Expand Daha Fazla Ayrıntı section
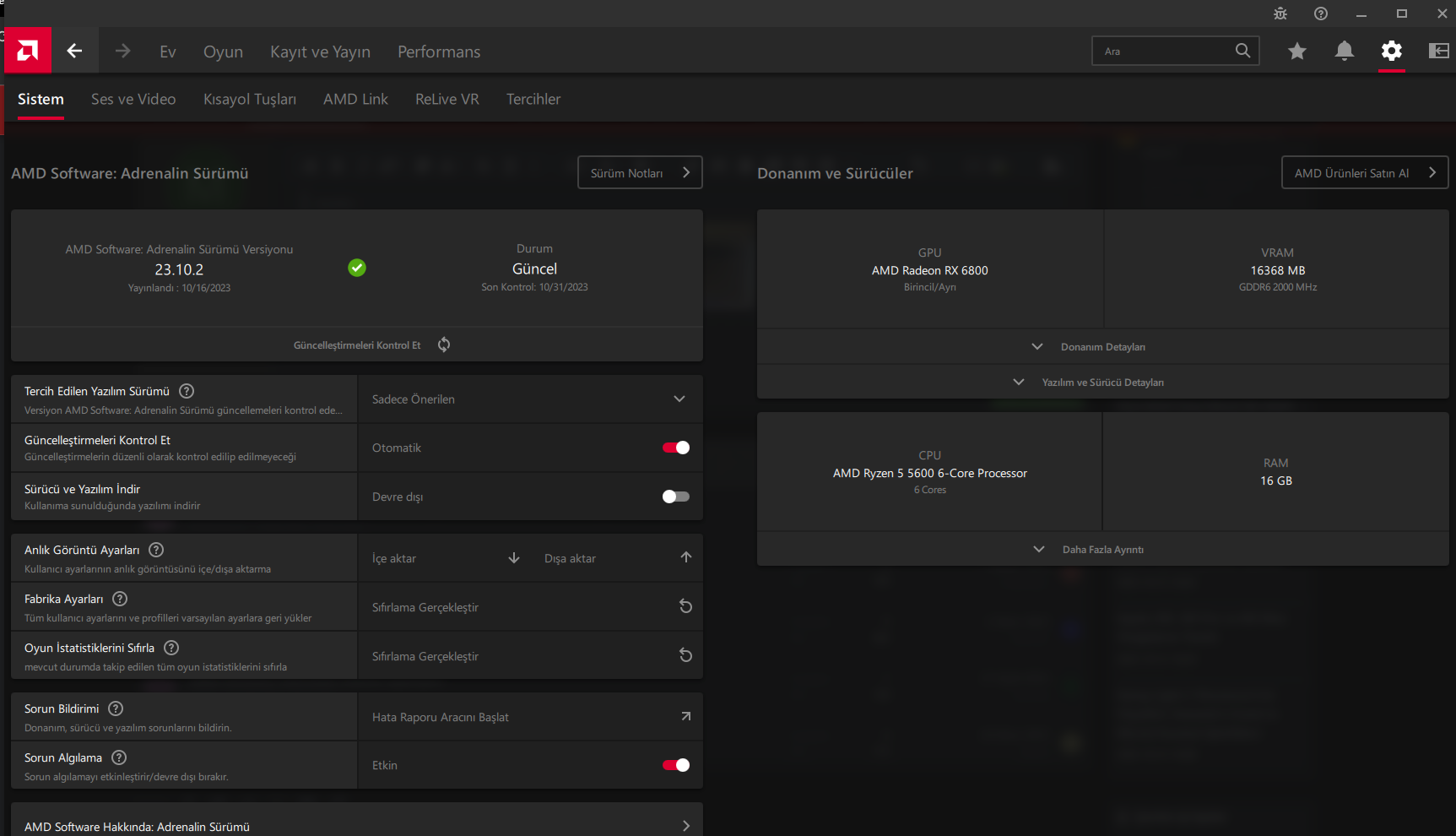 pyautogui.click(x=1103, y=550)
